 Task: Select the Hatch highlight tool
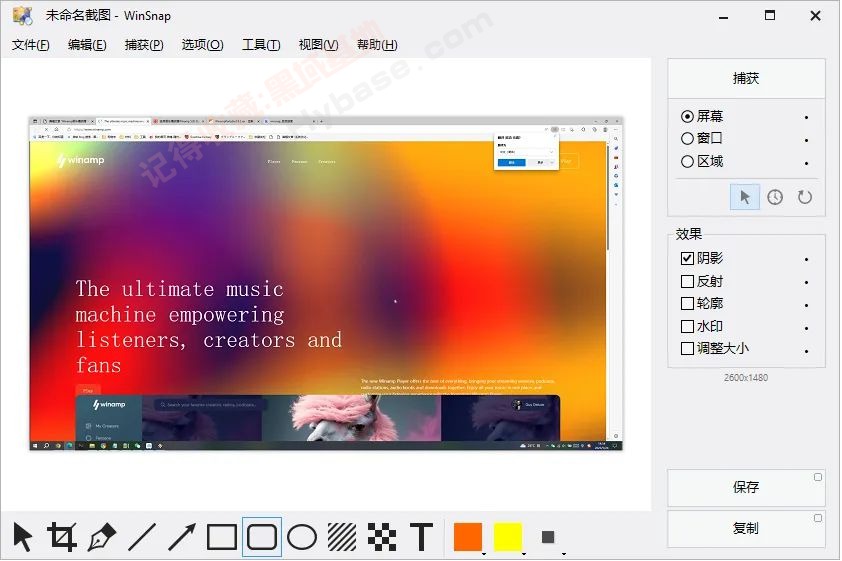(342, 536)
